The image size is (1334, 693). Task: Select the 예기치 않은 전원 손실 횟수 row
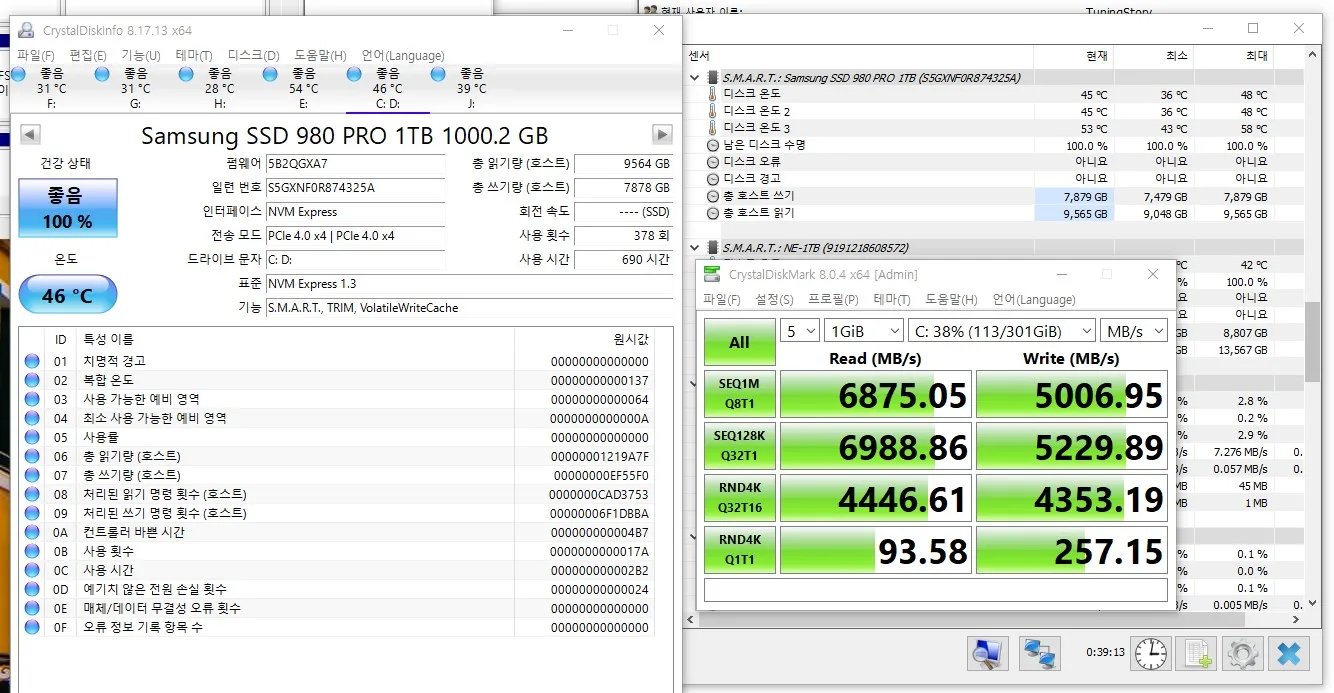coord(336,589)
